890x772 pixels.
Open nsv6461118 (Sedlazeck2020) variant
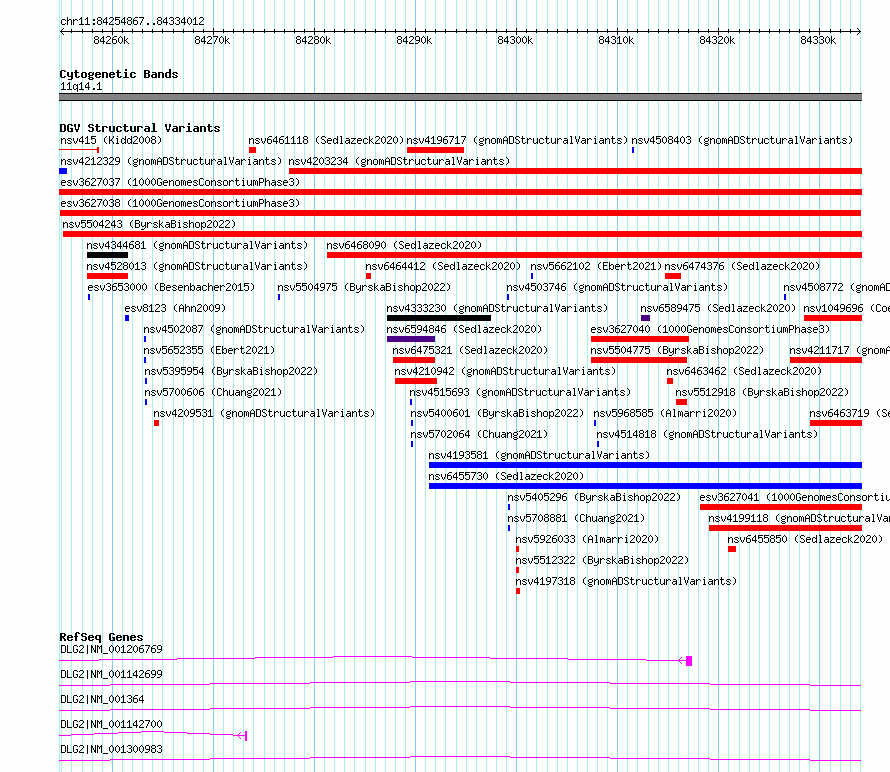click(326, 140)
